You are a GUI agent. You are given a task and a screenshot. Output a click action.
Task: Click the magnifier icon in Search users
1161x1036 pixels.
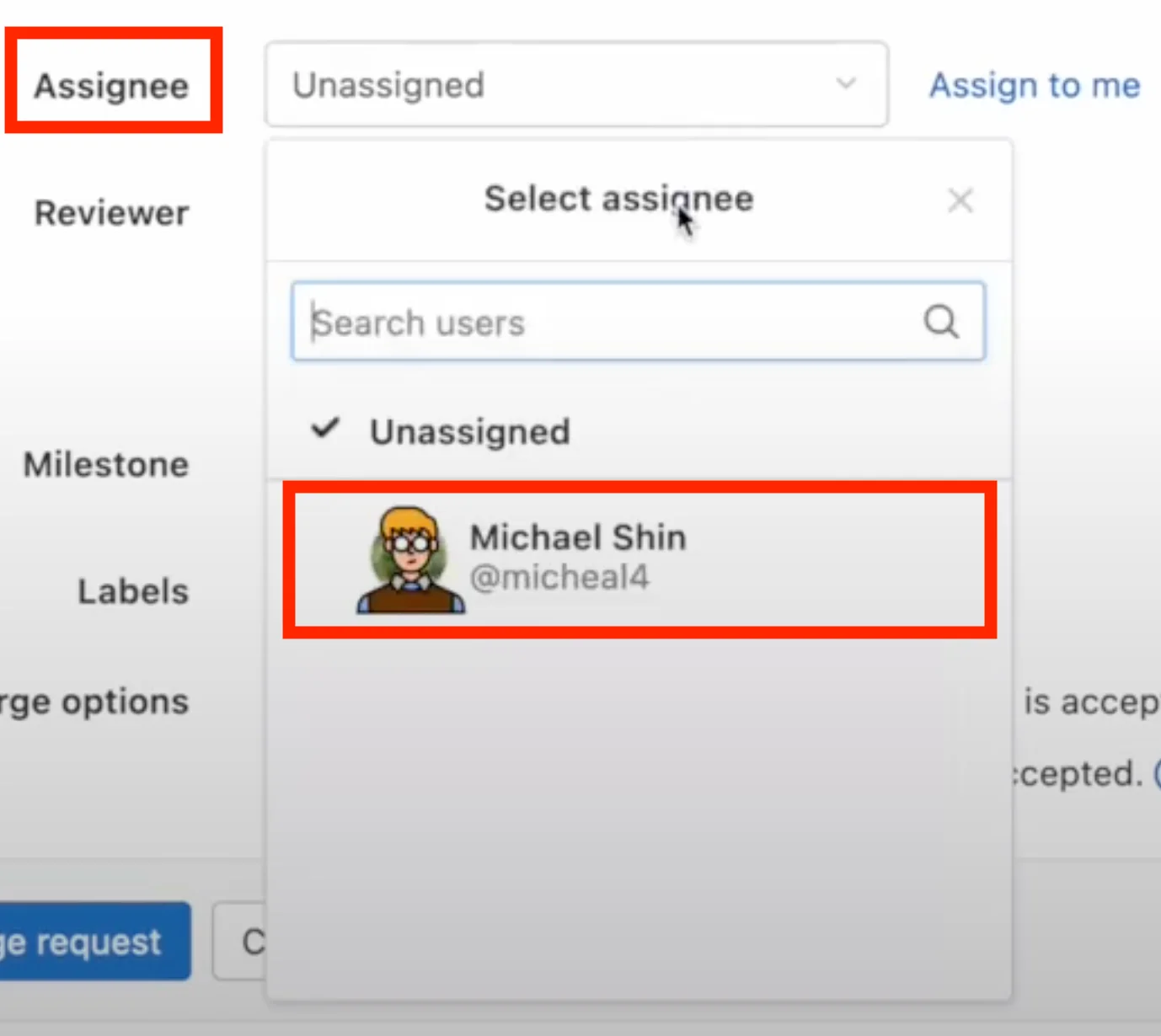tap(940, 321)
